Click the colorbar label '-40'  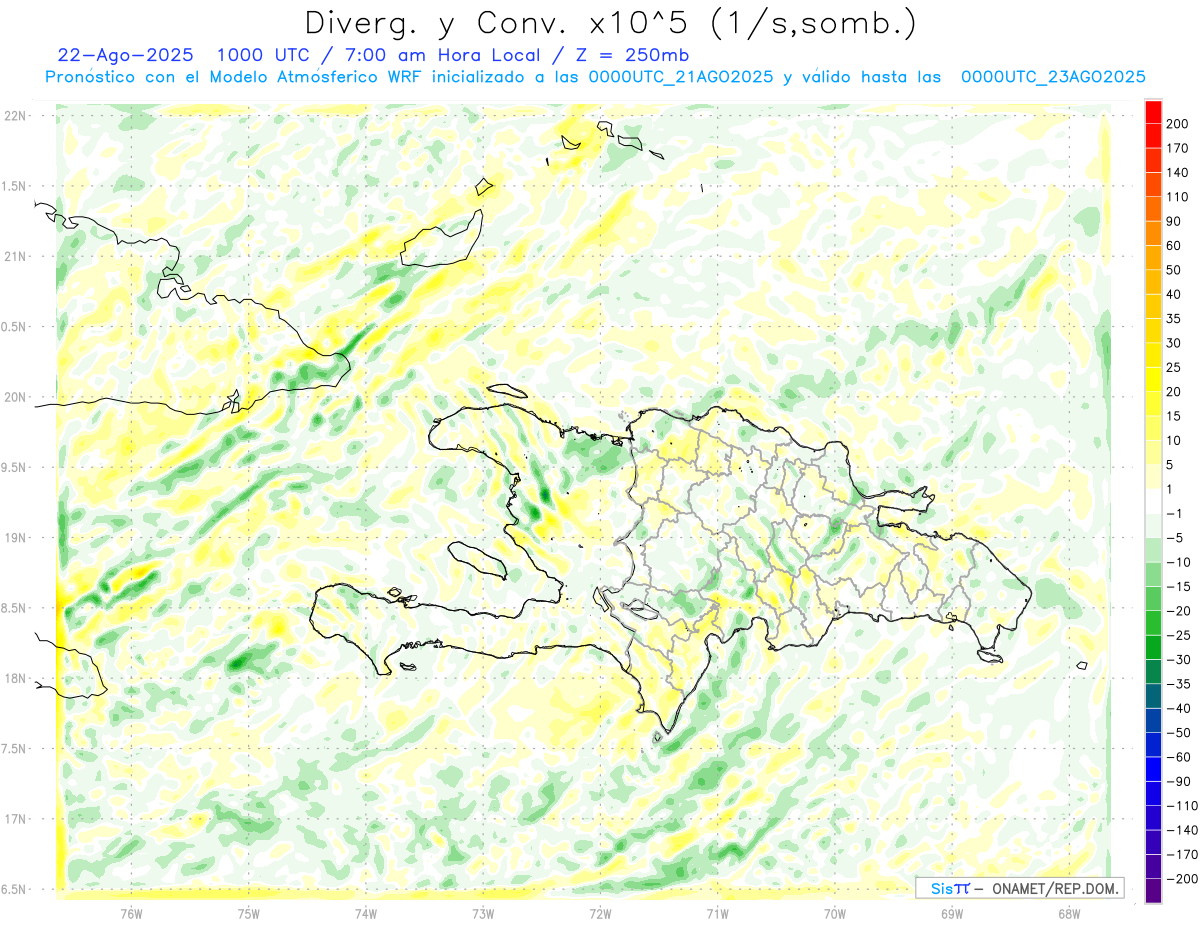[x=1178, y=709]
